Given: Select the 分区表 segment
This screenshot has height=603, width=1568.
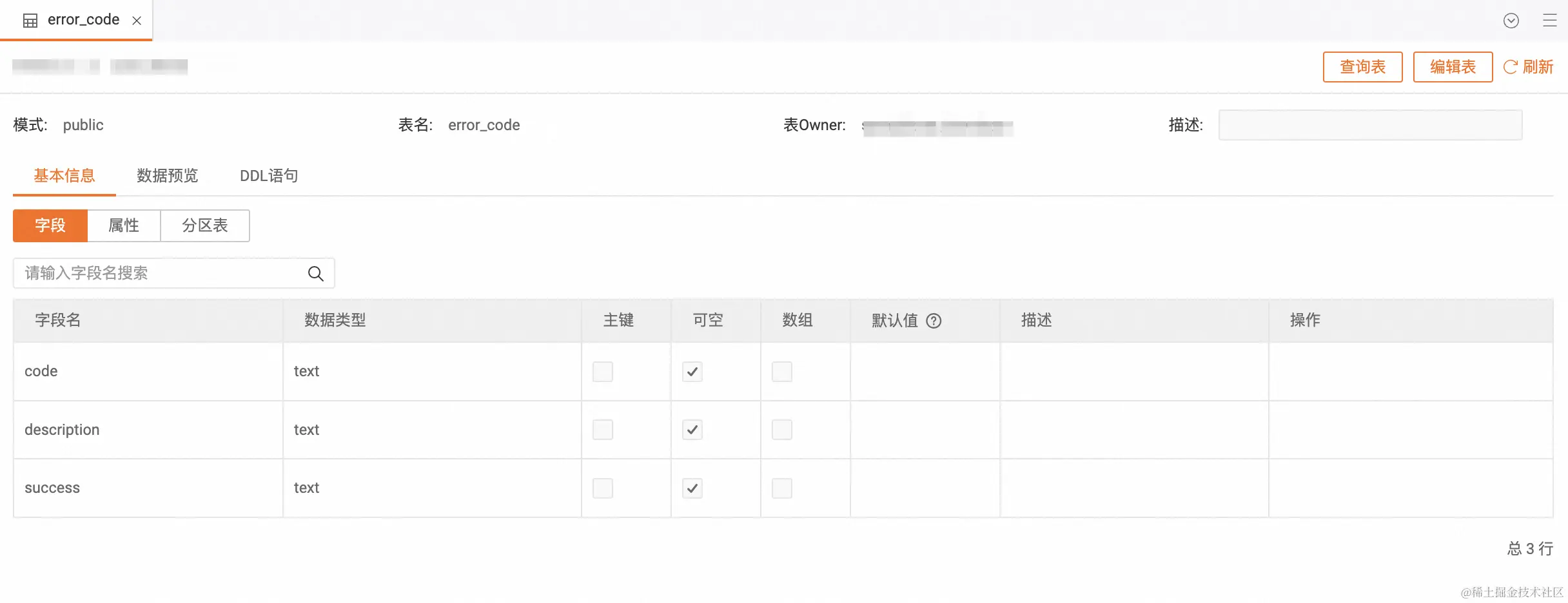Looking at the screenshot, I should coord(205,225).
